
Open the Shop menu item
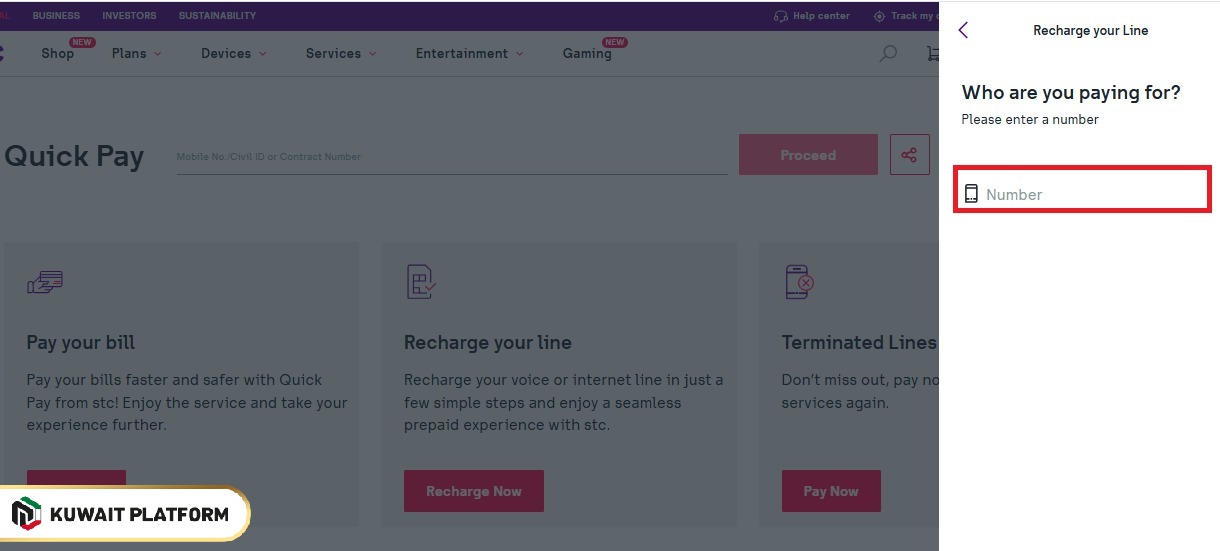[58, 54]
